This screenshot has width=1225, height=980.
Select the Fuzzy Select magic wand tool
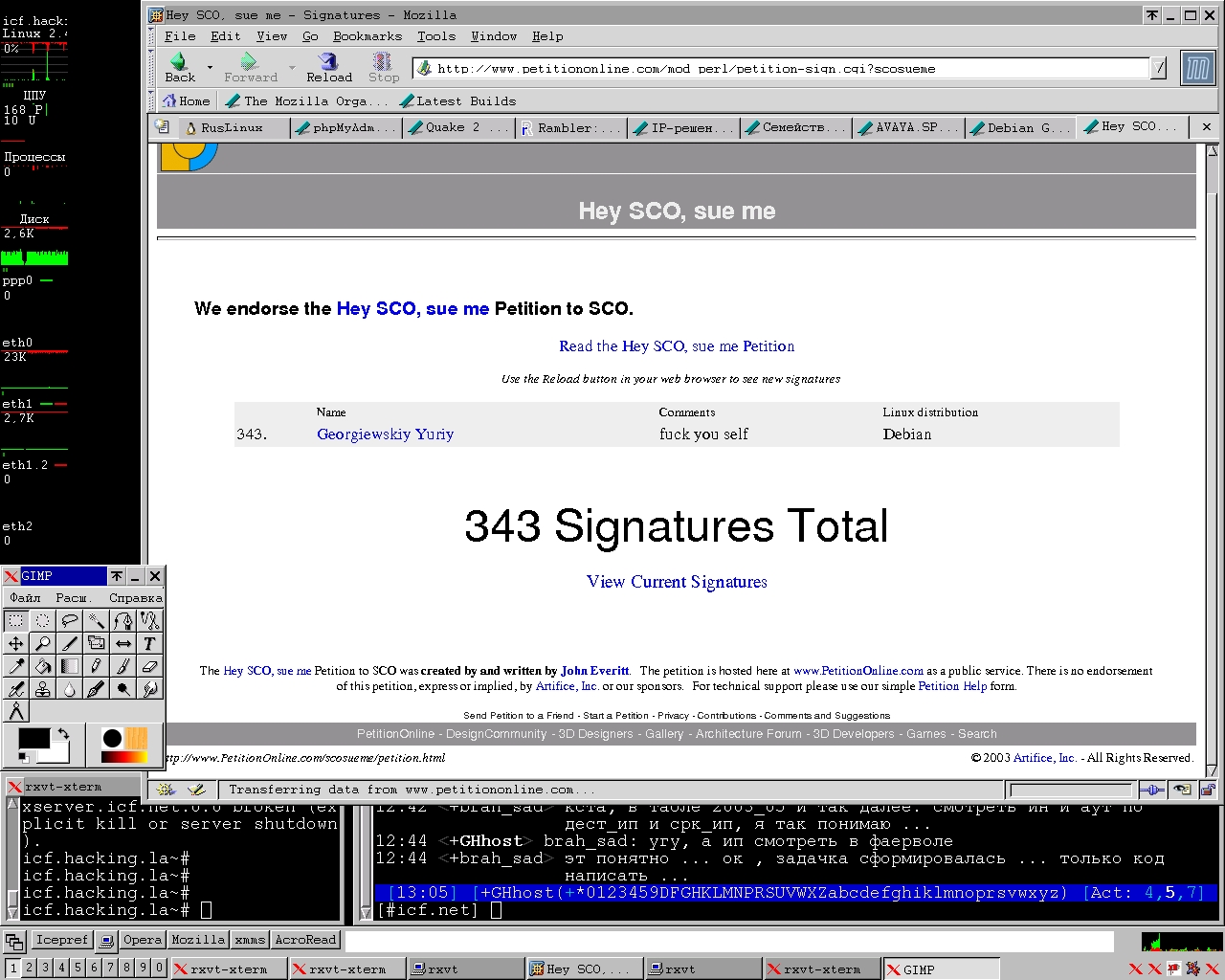(x=97, y=621)
